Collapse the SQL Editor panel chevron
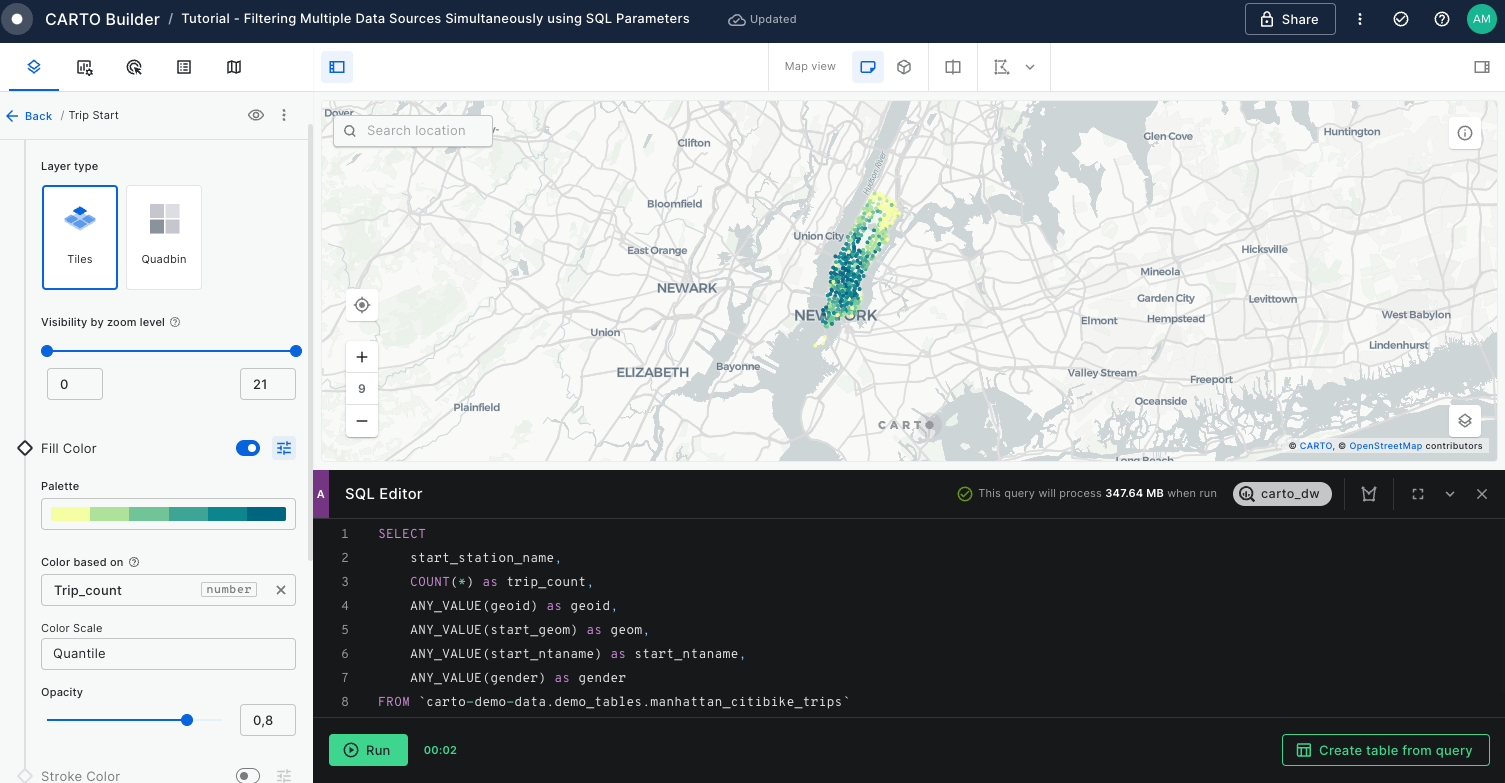The image size is (1505, 783). pos(1450,494)
